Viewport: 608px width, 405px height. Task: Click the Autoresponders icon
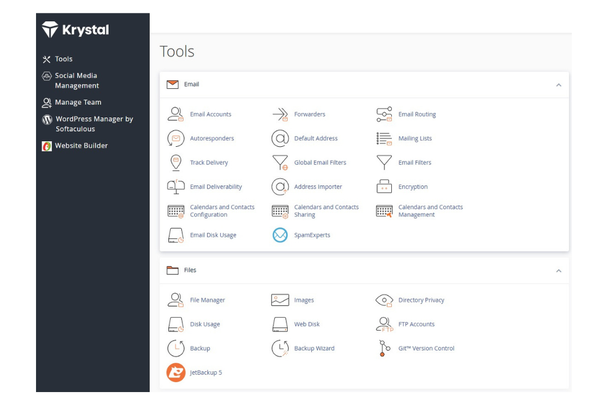[176, 138]
